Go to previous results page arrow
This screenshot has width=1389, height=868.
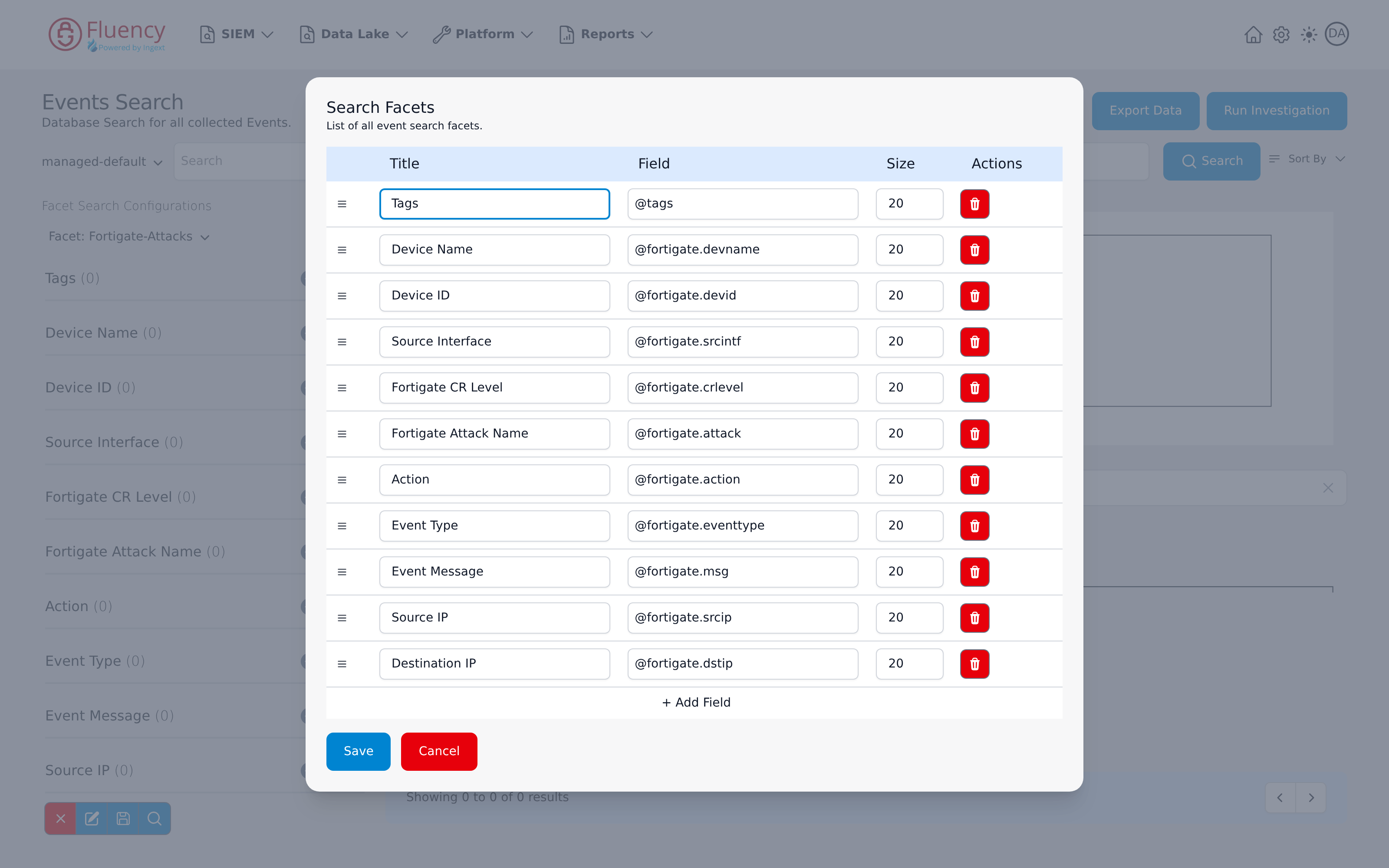pyautogui.click(x=1280, y=797)
